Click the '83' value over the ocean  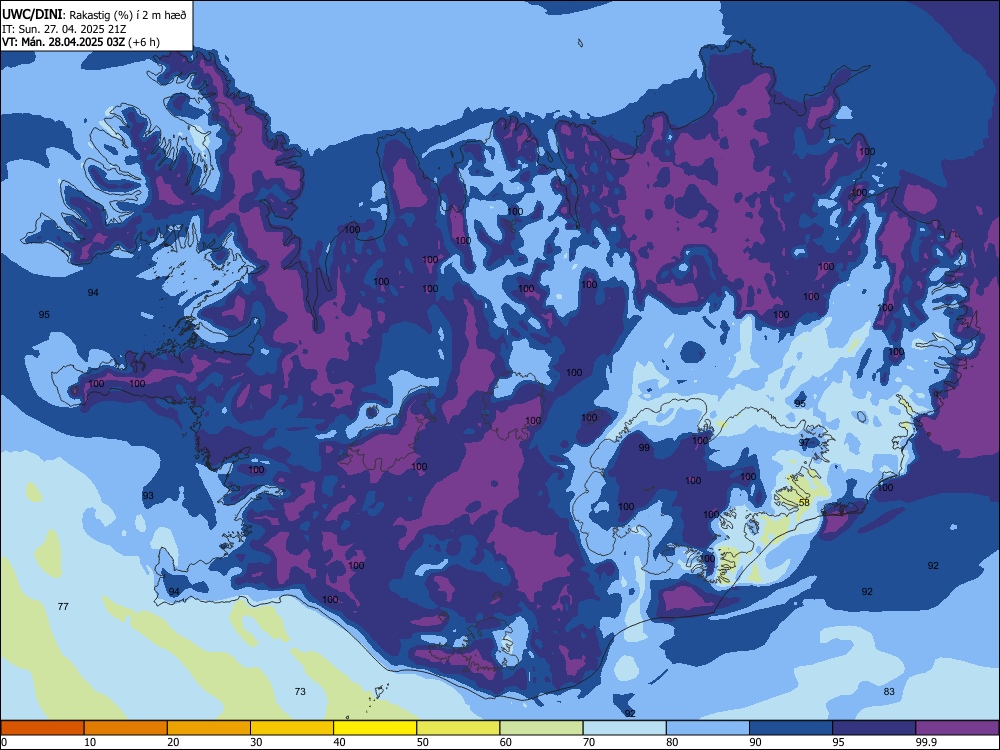889,691
